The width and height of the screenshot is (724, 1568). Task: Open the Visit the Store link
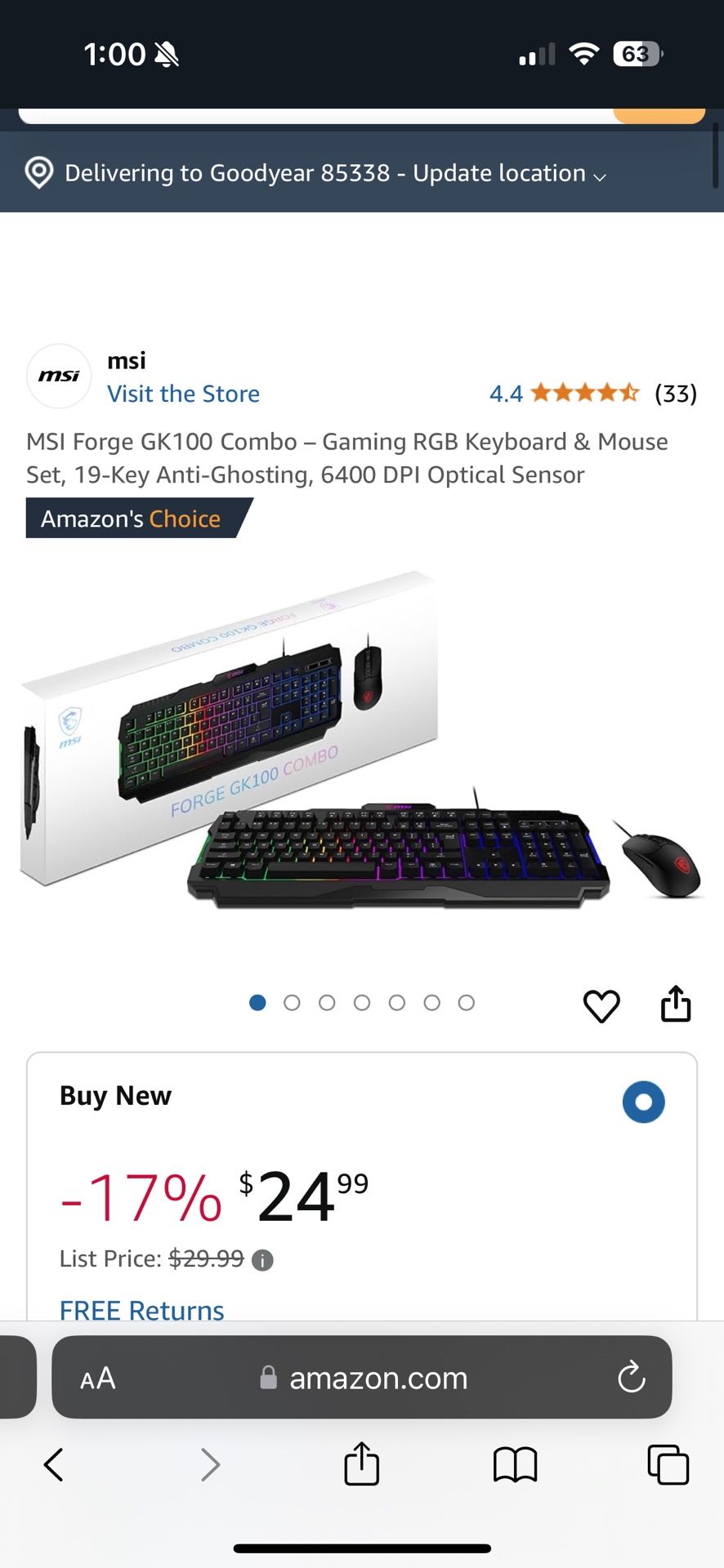click(x=184, y=394)
